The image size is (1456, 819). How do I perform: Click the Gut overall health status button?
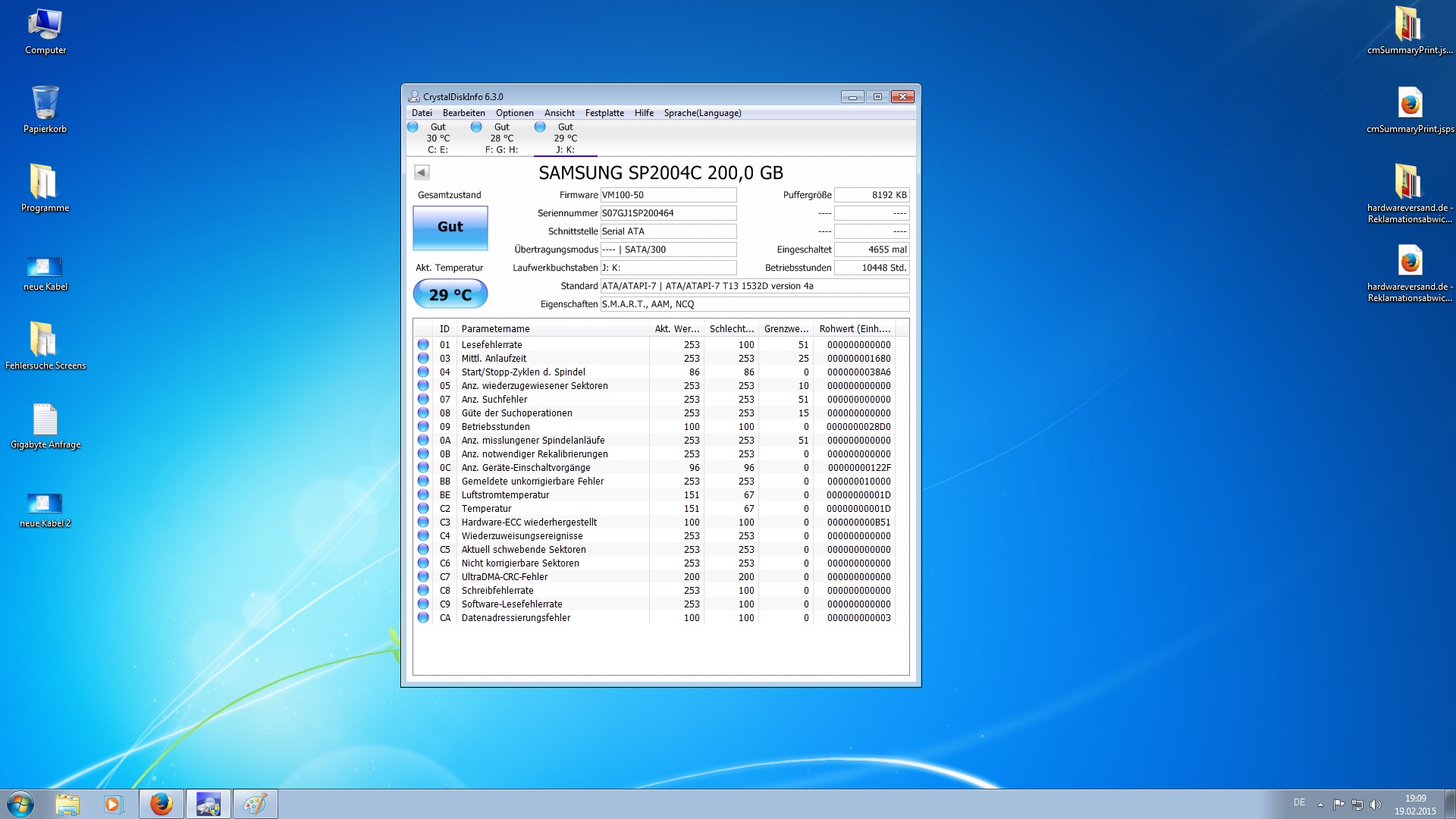450,227
